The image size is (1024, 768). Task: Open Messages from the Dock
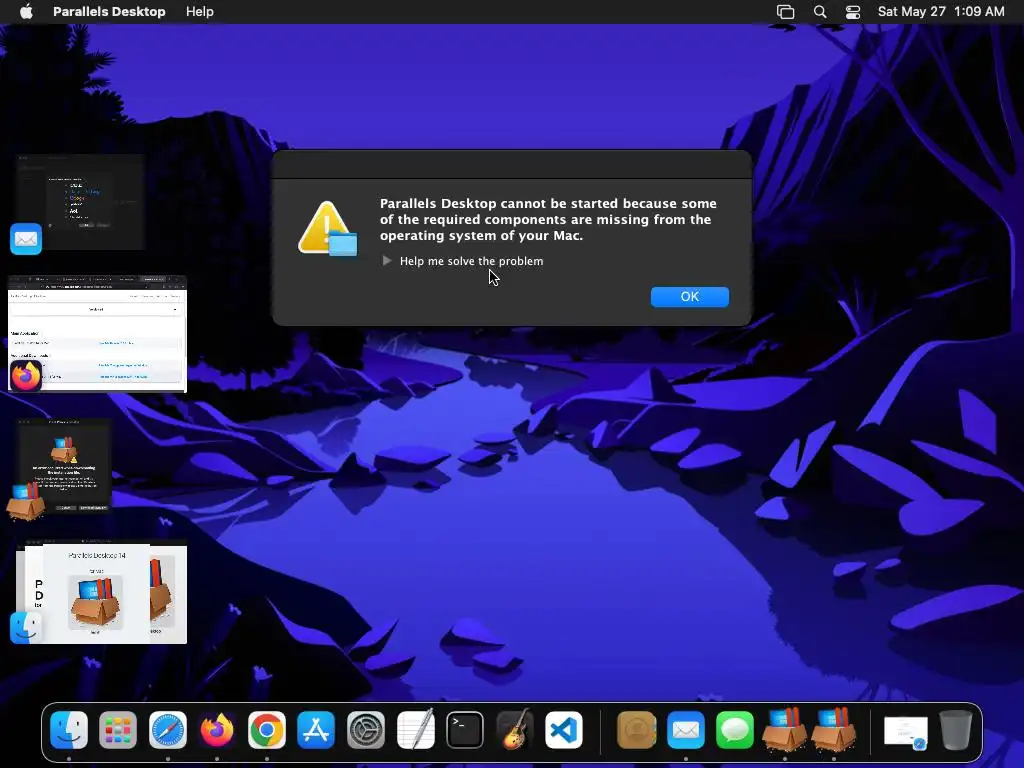point(735,729)
